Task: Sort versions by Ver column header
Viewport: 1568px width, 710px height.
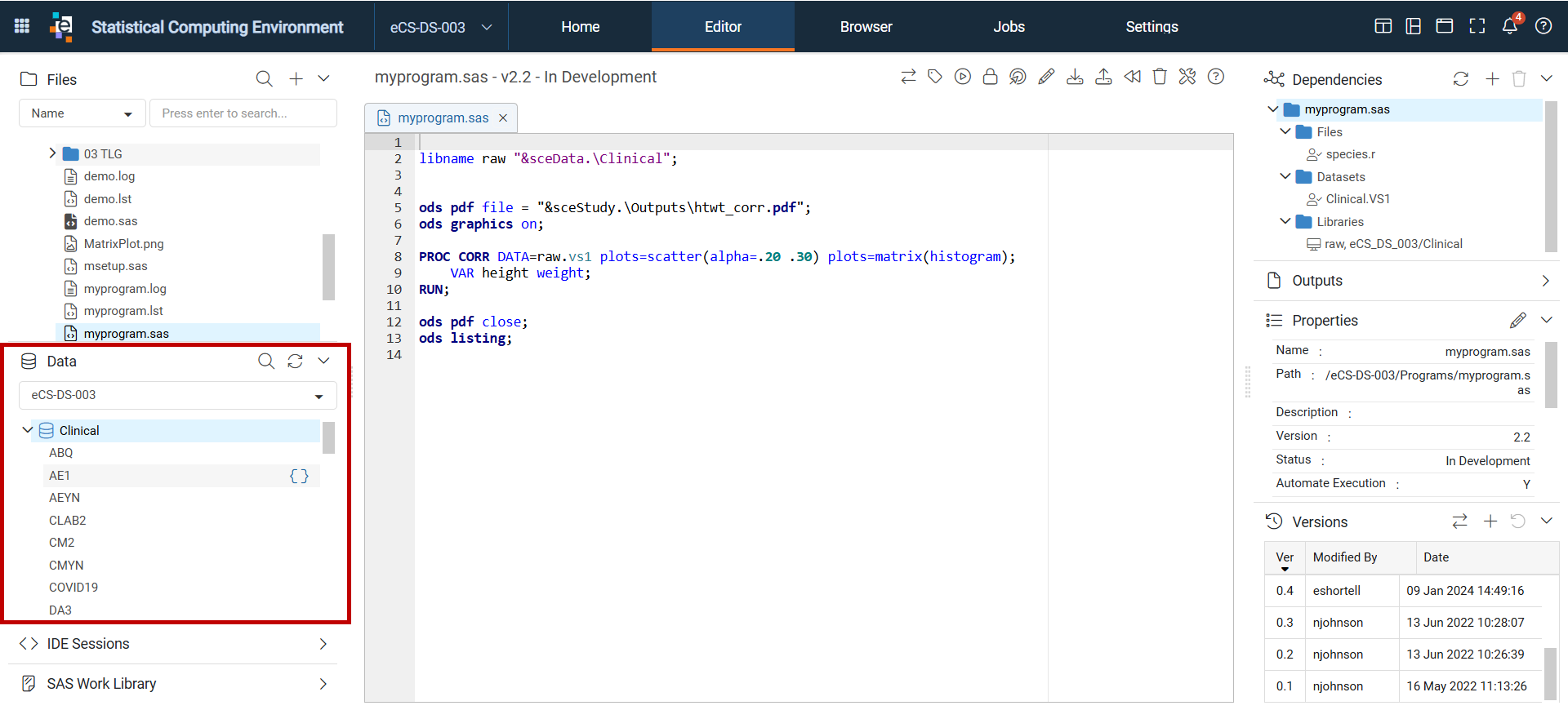Action: (x=1285, y=557)
